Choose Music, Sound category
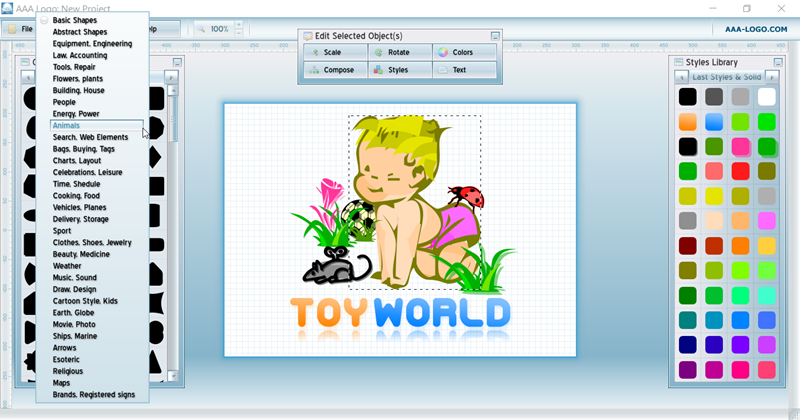The image size is (800, 420). click(74, 278)
